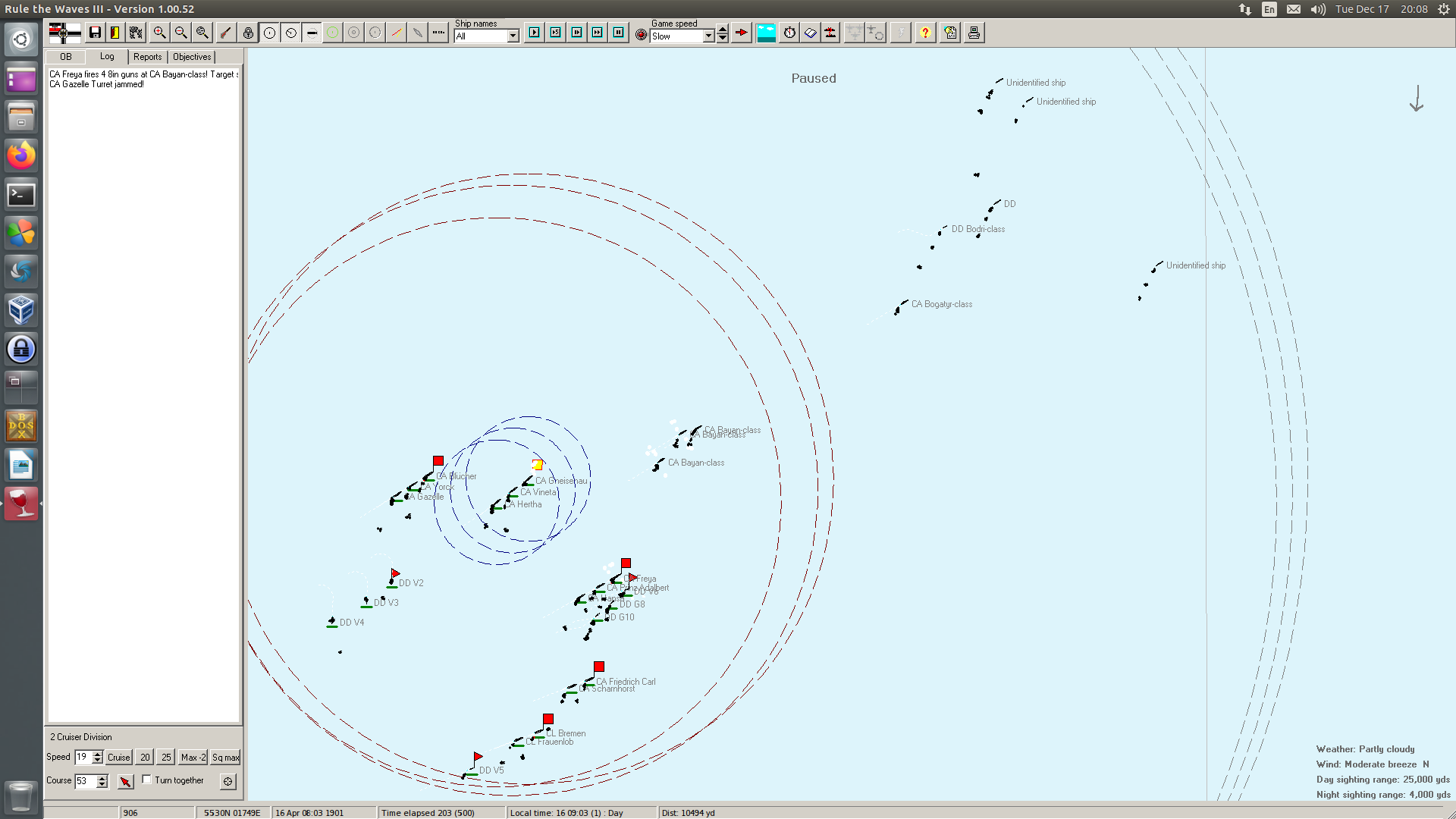The height and width of the screenshot is (819, 1456).
Task: Open the Ship names dropdown
Action: [x=513, y=36]
